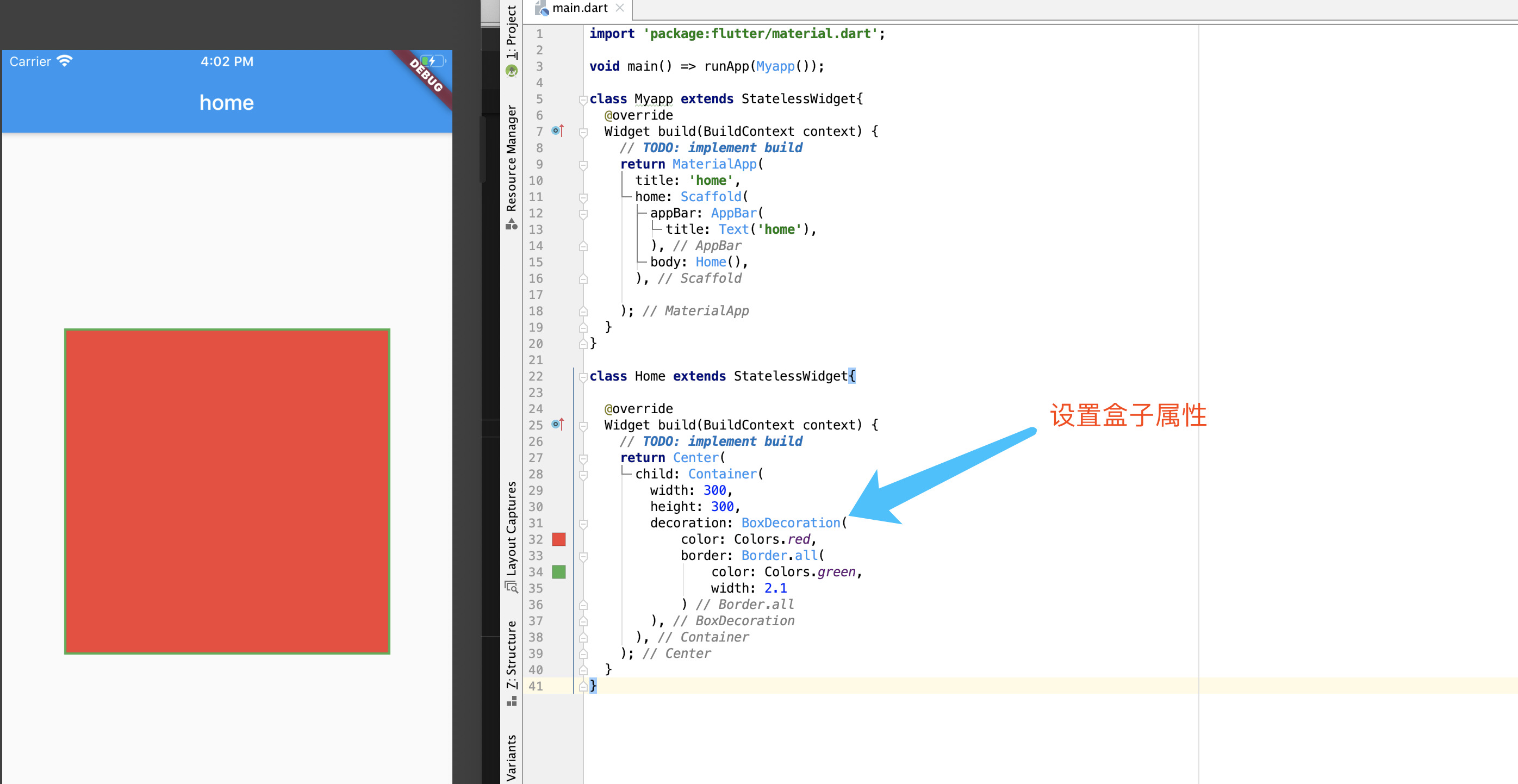Click the red color swatch in gutter
Image resolution: width=1518 pixels, height=784 pixels.
(x=558, y=539)
